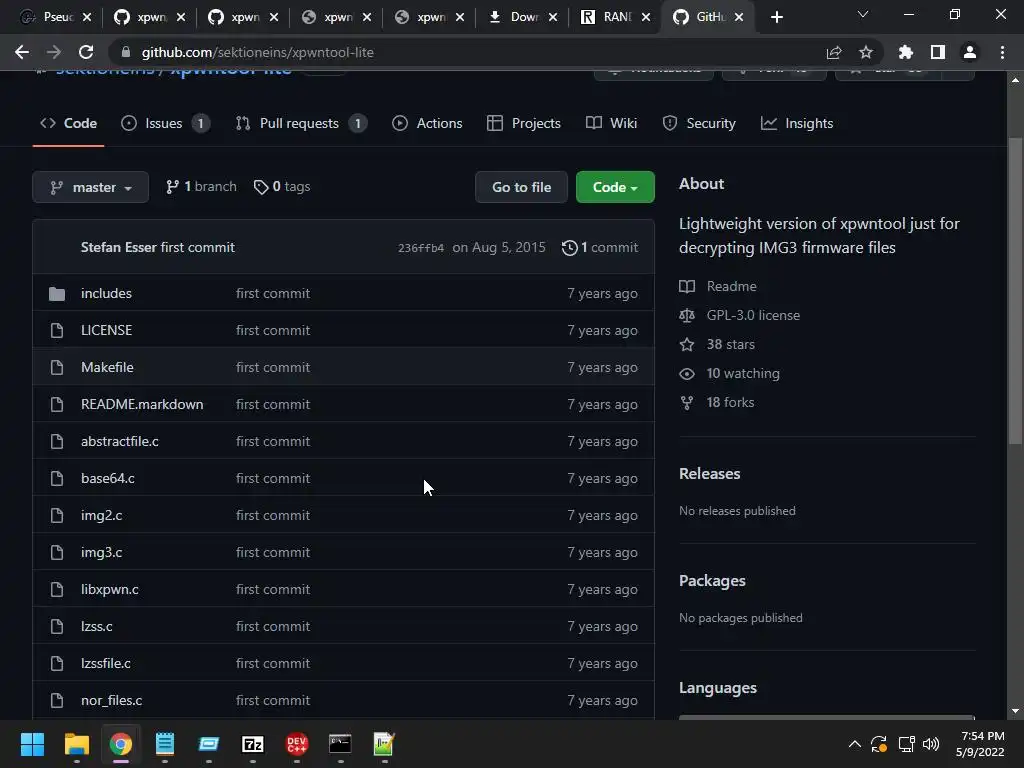Viewport: 1024px width, 768px height.
Task: Open the green Code dropdown
Action: click(x=615, y=187)
